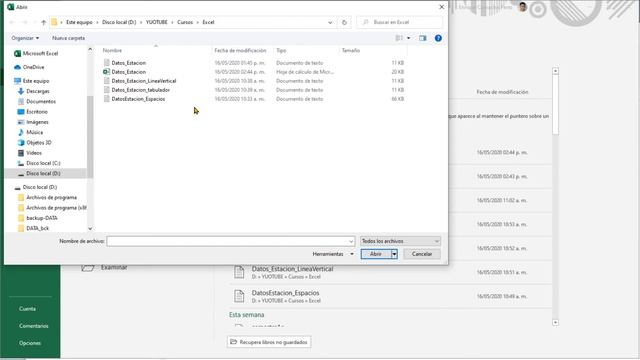
Task: Open the Todos los archivos filter dropdown
Action: click(x=400, y=241)
